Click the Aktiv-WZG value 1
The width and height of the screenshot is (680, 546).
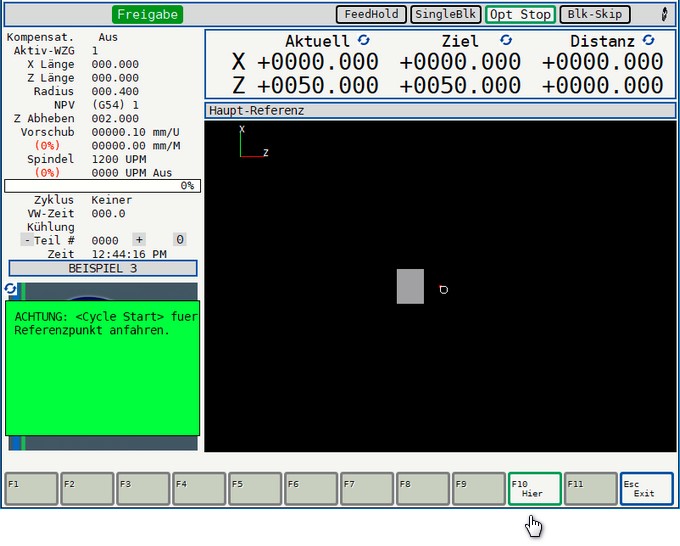95,51
